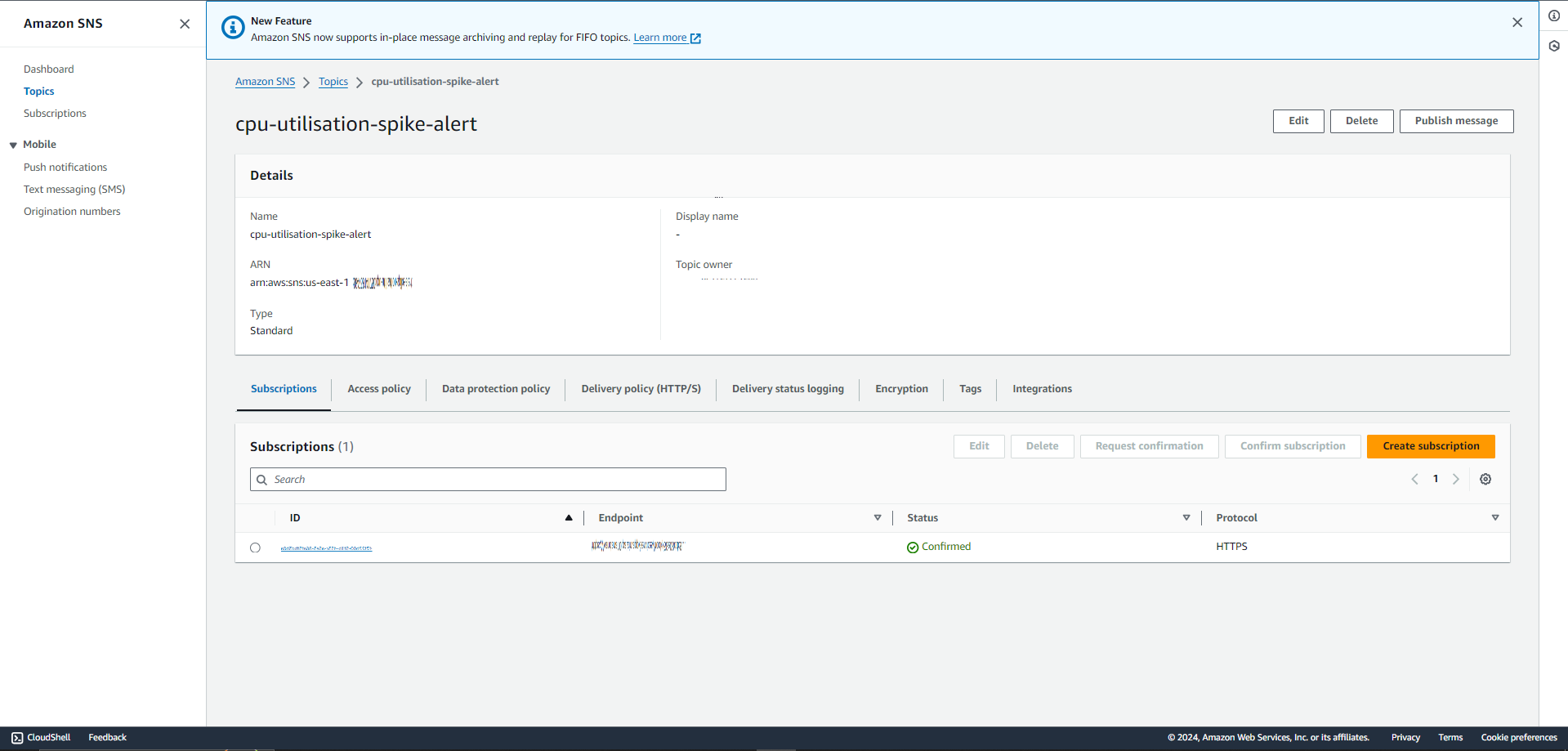Viewport: 1568px width, 751px height.
Task: Click the info icon in New Feature banner
Action: click(233, 28)
